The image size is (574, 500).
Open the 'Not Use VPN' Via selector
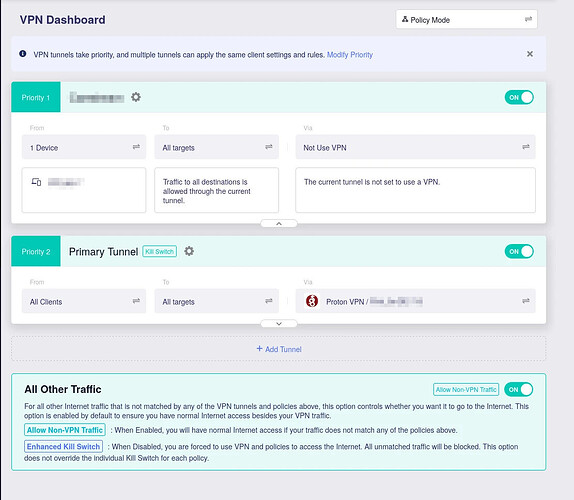[x=415, y=147]
